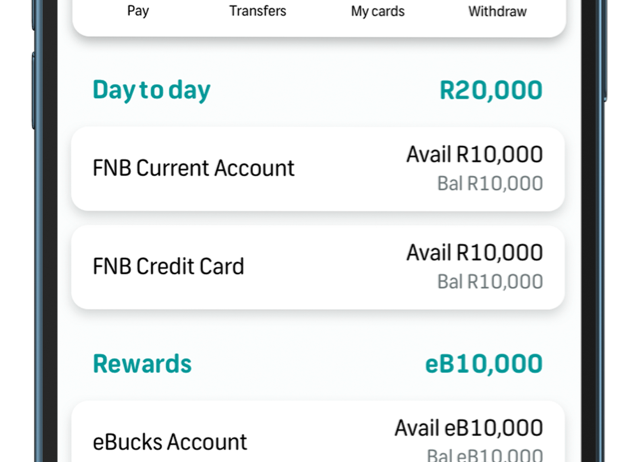Image resolution: width=636 pixels, height=462 pixels.
Task: Open the FNB Current Account name
Action: pos(193,168)
